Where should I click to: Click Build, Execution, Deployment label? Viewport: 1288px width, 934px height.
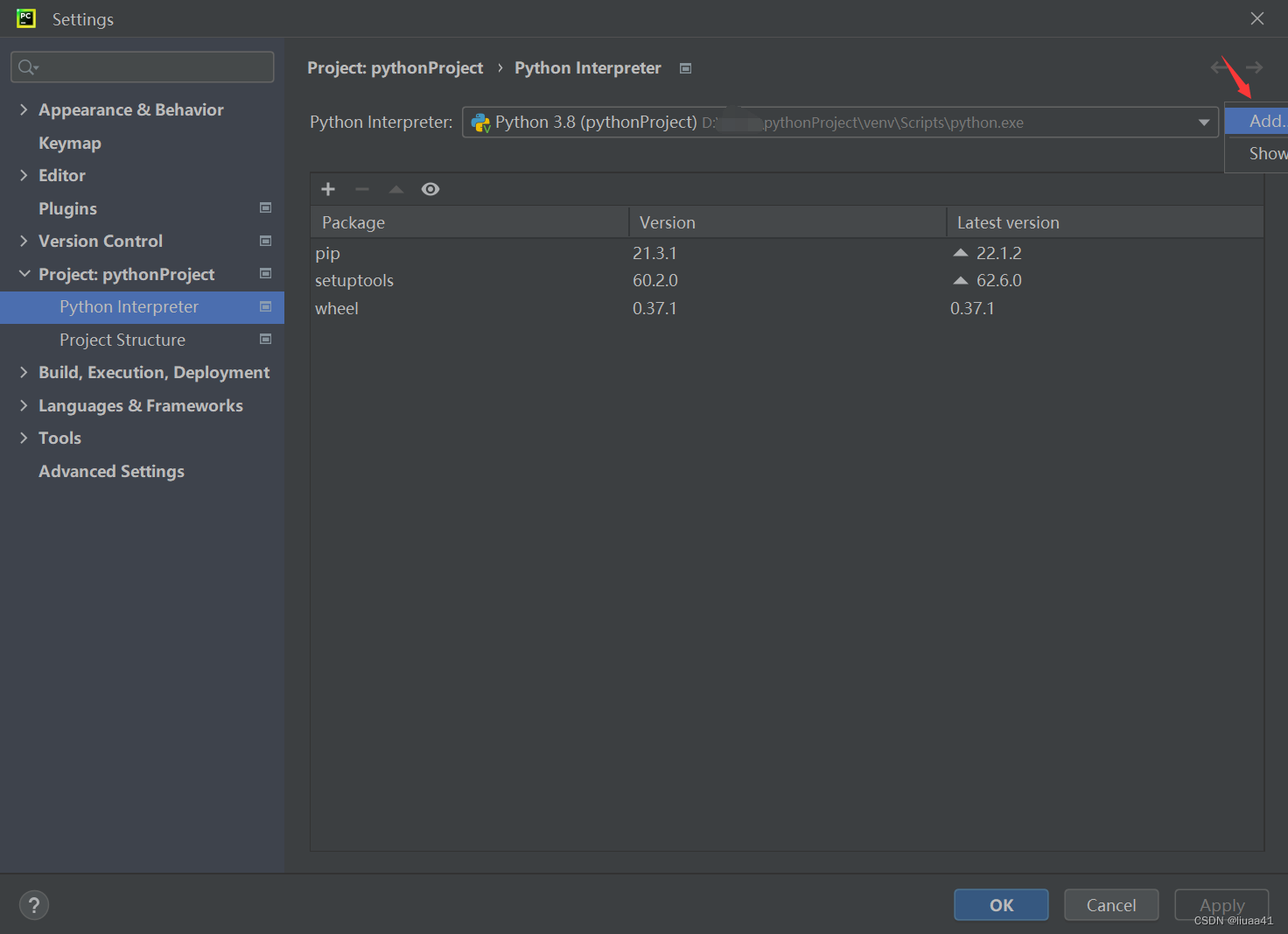point(154,372)
